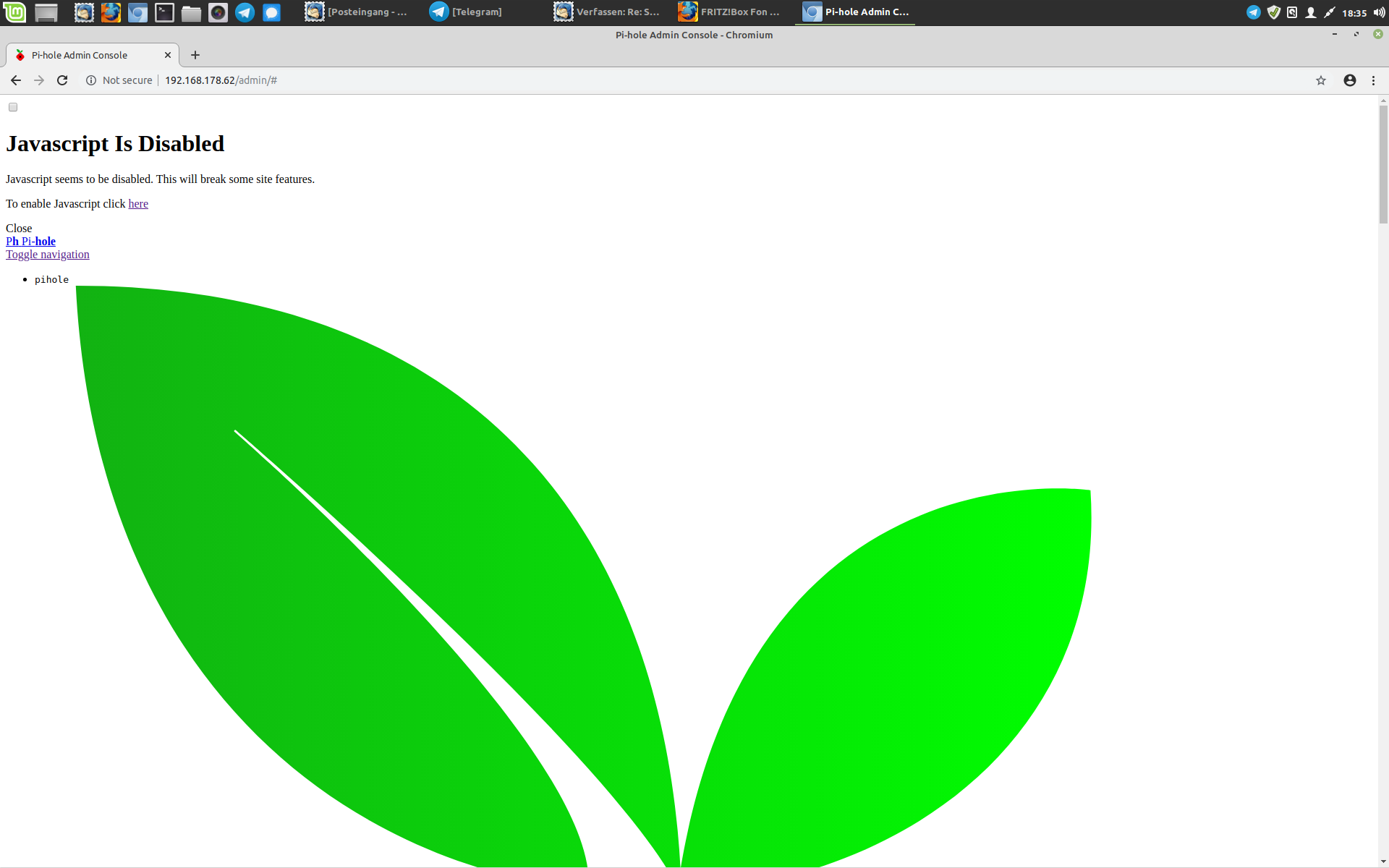Click the 'Javascript Is Disabled' heading

tap(115, 143)
